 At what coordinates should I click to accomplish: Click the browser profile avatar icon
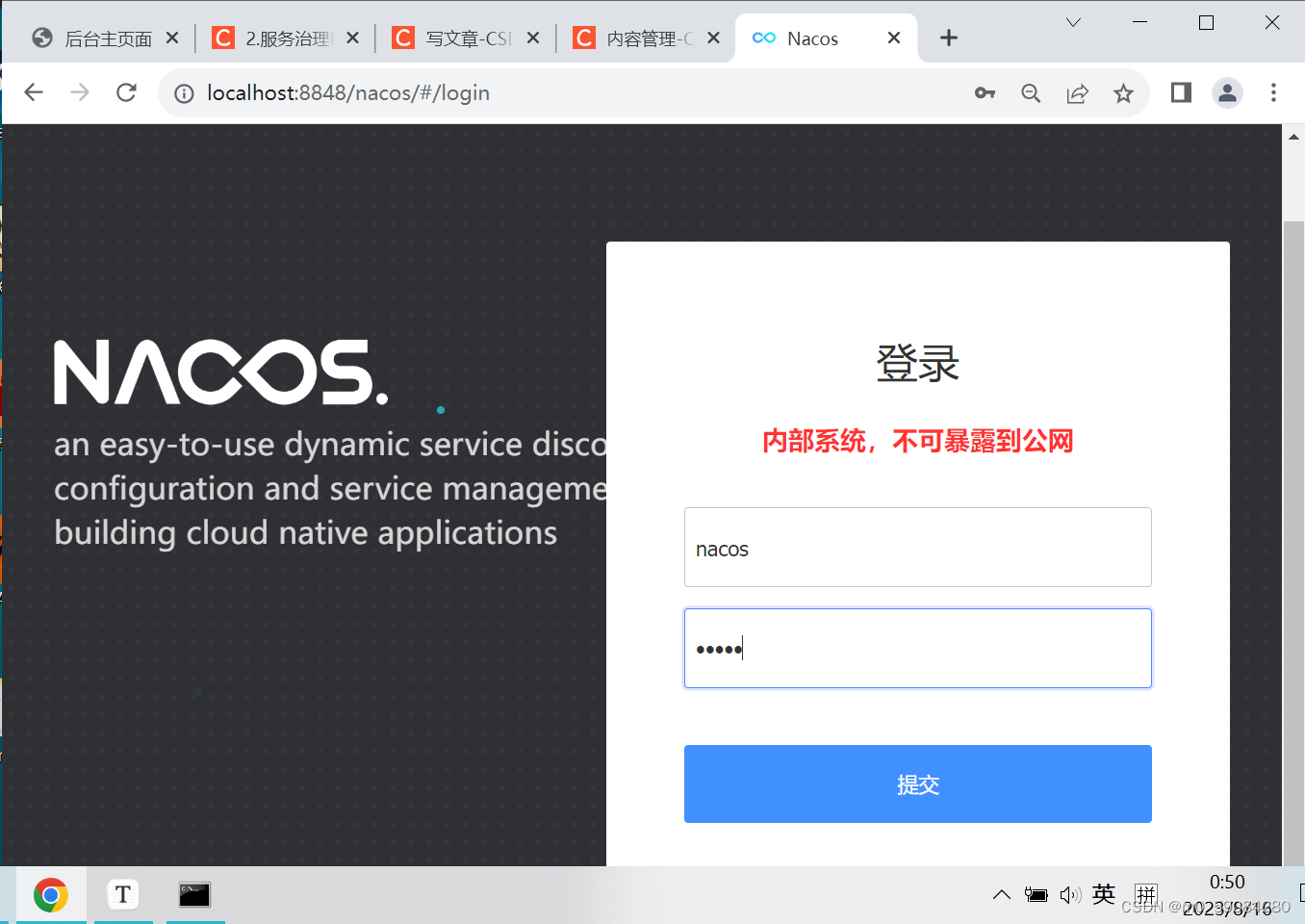(1227, 92)
